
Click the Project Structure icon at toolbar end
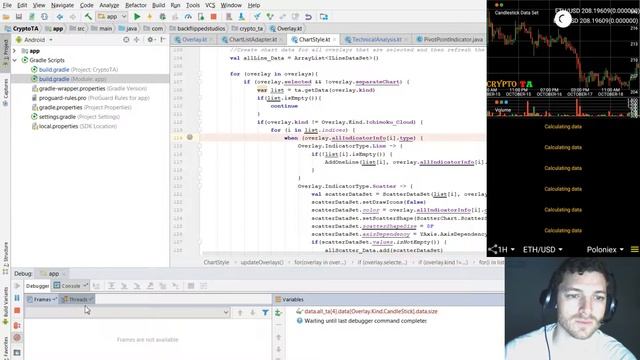324,17
